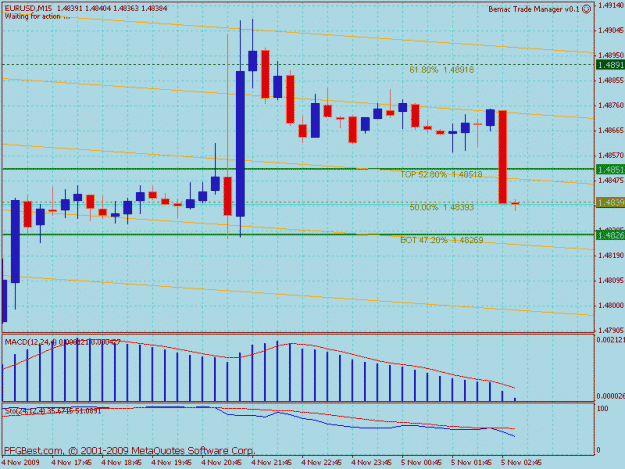Click the large red candle above 5 Nov 02:45
The height and width of the screenshot is (469, 625).
tap(503, 157)
